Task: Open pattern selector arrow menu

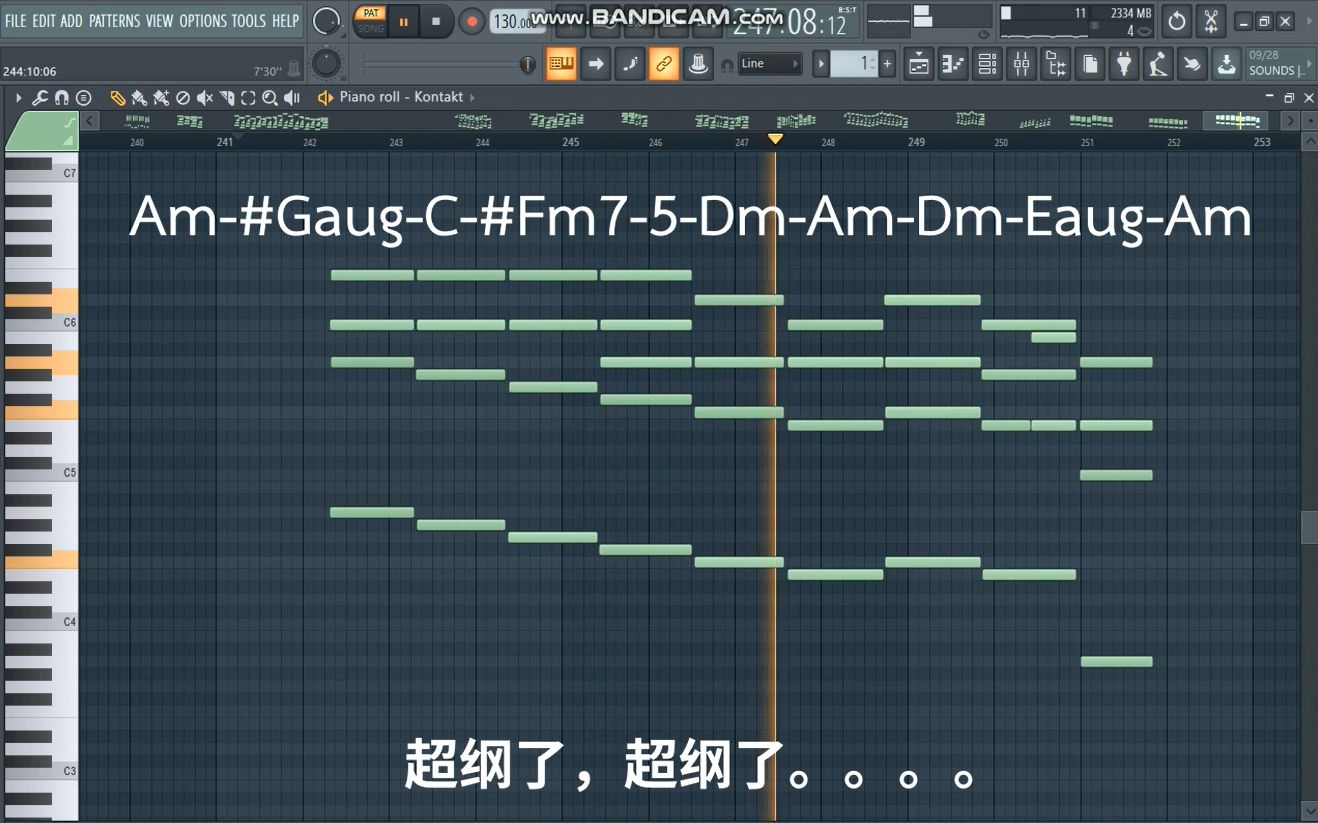Action: pyautogui.click(x=821, y=64)
